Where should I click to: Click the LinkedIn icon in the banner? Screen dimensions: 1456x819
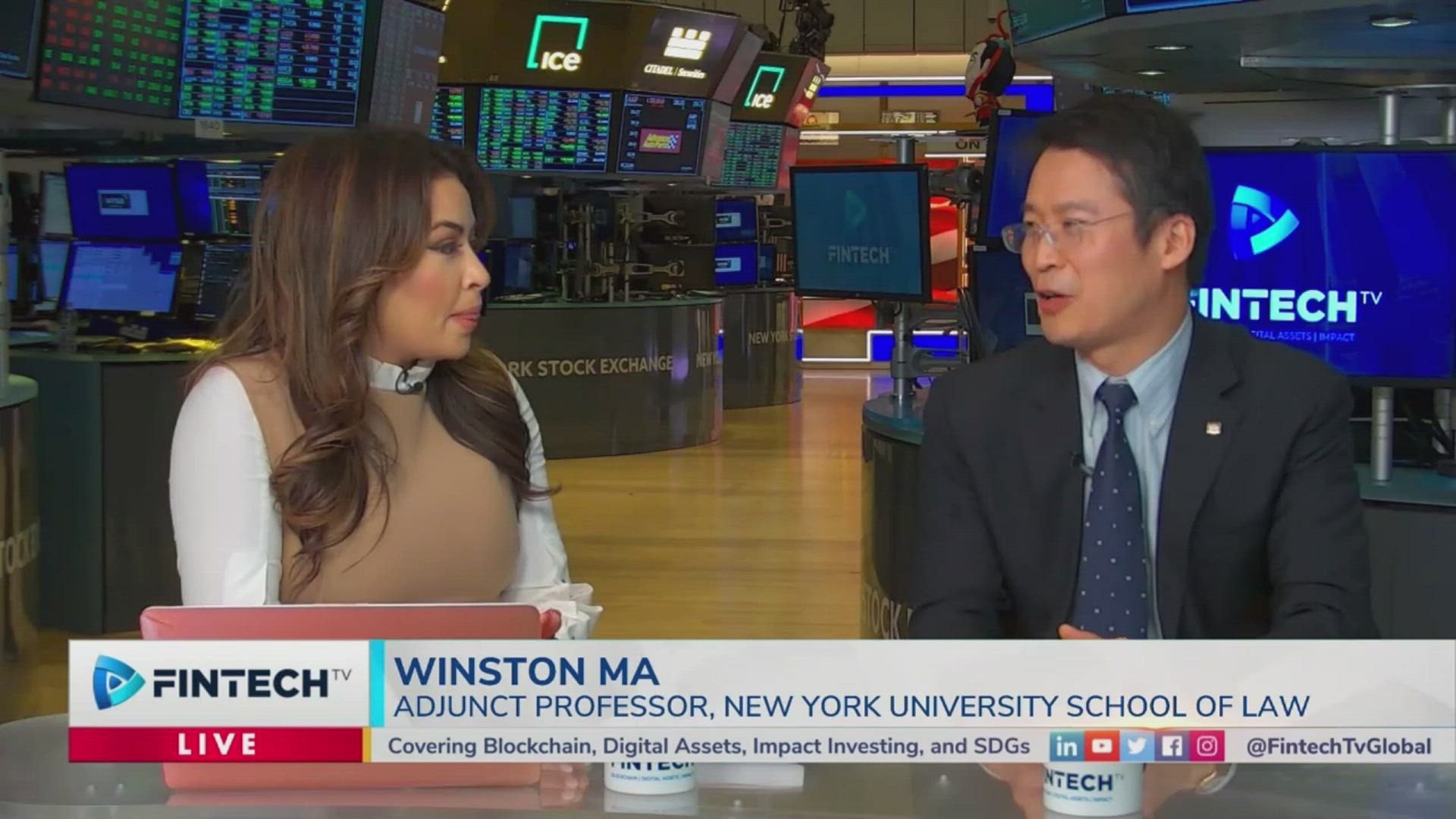coord(1066,747)
